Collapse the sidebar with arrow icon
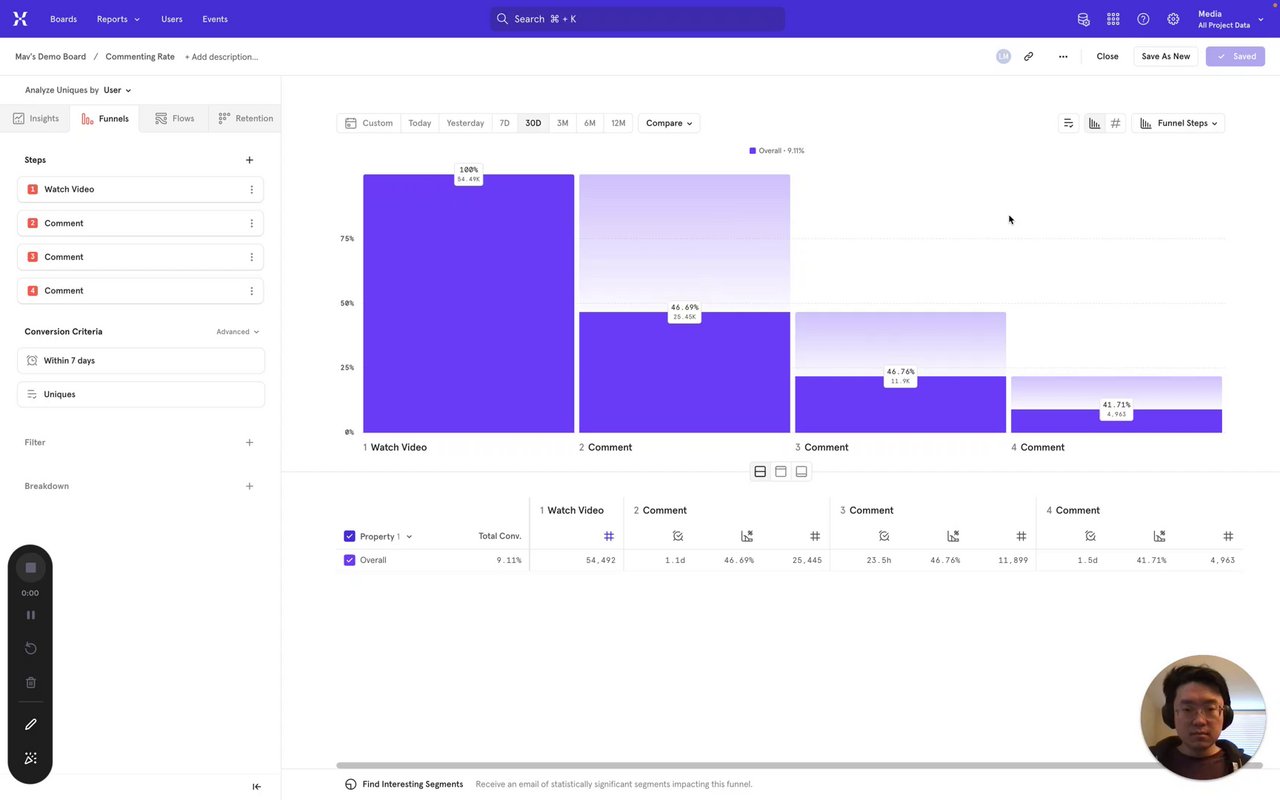Image resolution: width=1280 pixels, height=800 pixels. tap(256, 787)
